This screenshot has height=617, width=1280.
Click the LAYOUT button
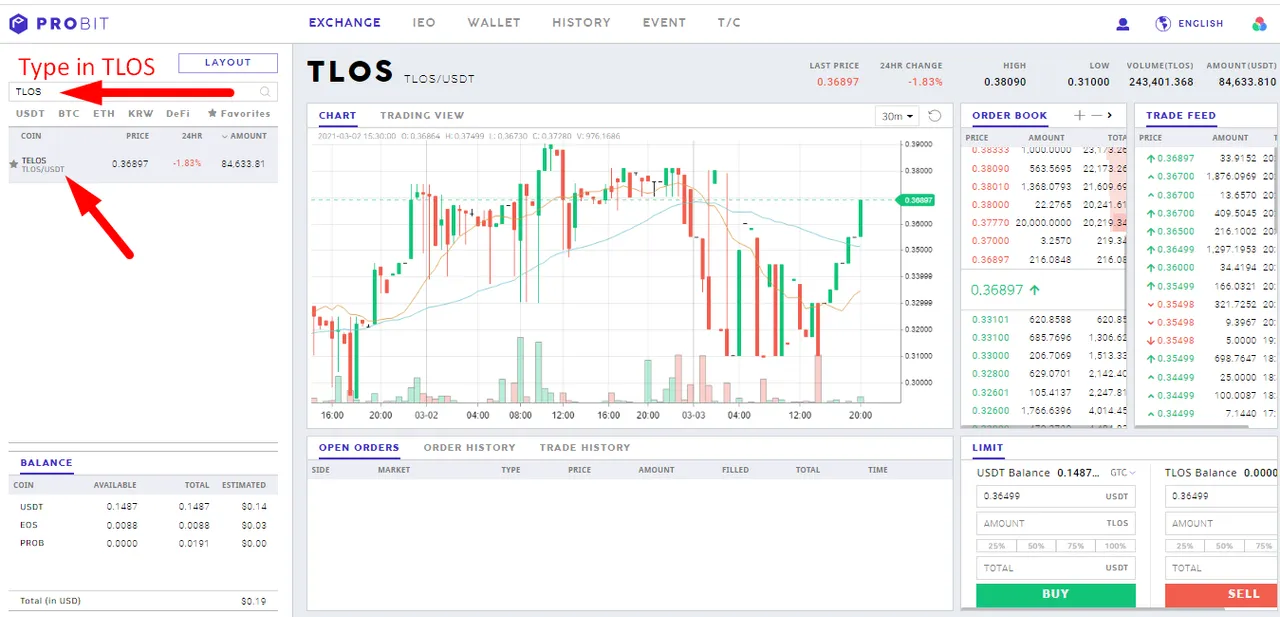(228, 63)
